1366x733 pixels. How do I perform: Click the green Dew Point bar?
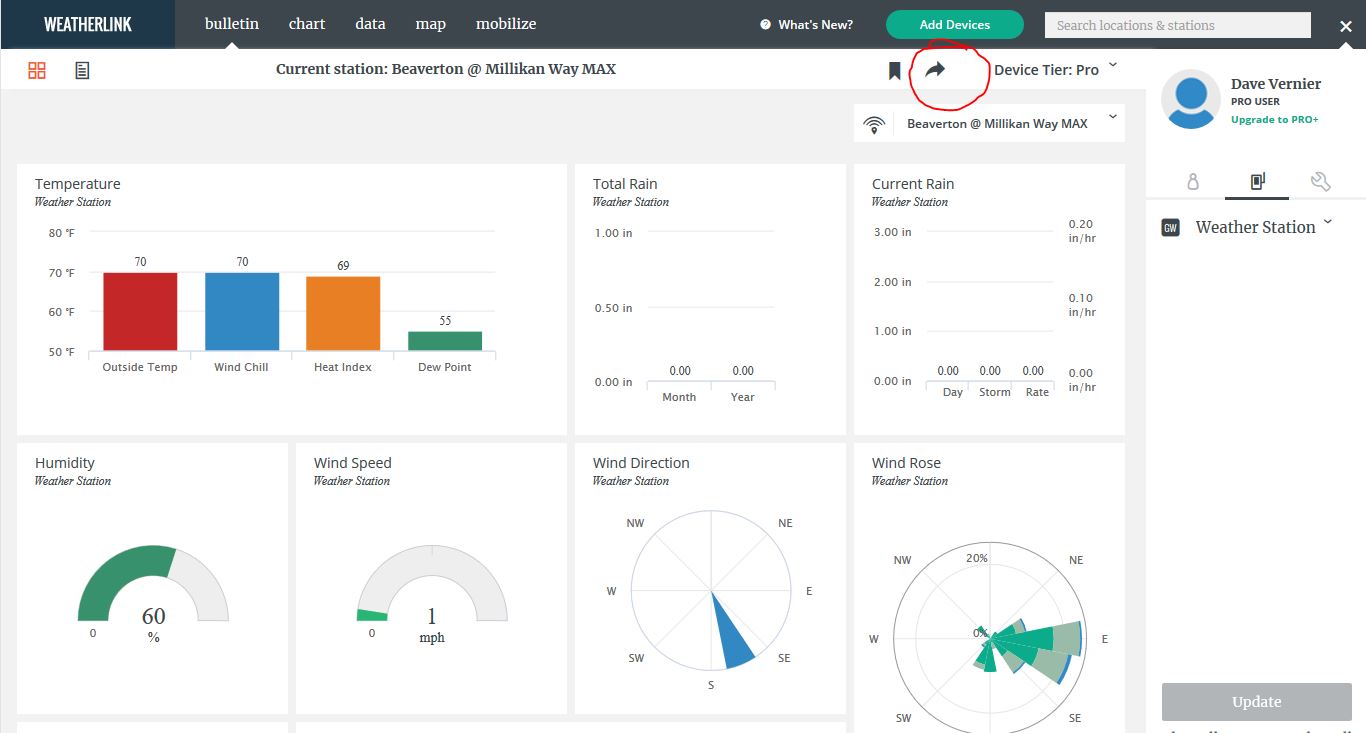(445, 341)
